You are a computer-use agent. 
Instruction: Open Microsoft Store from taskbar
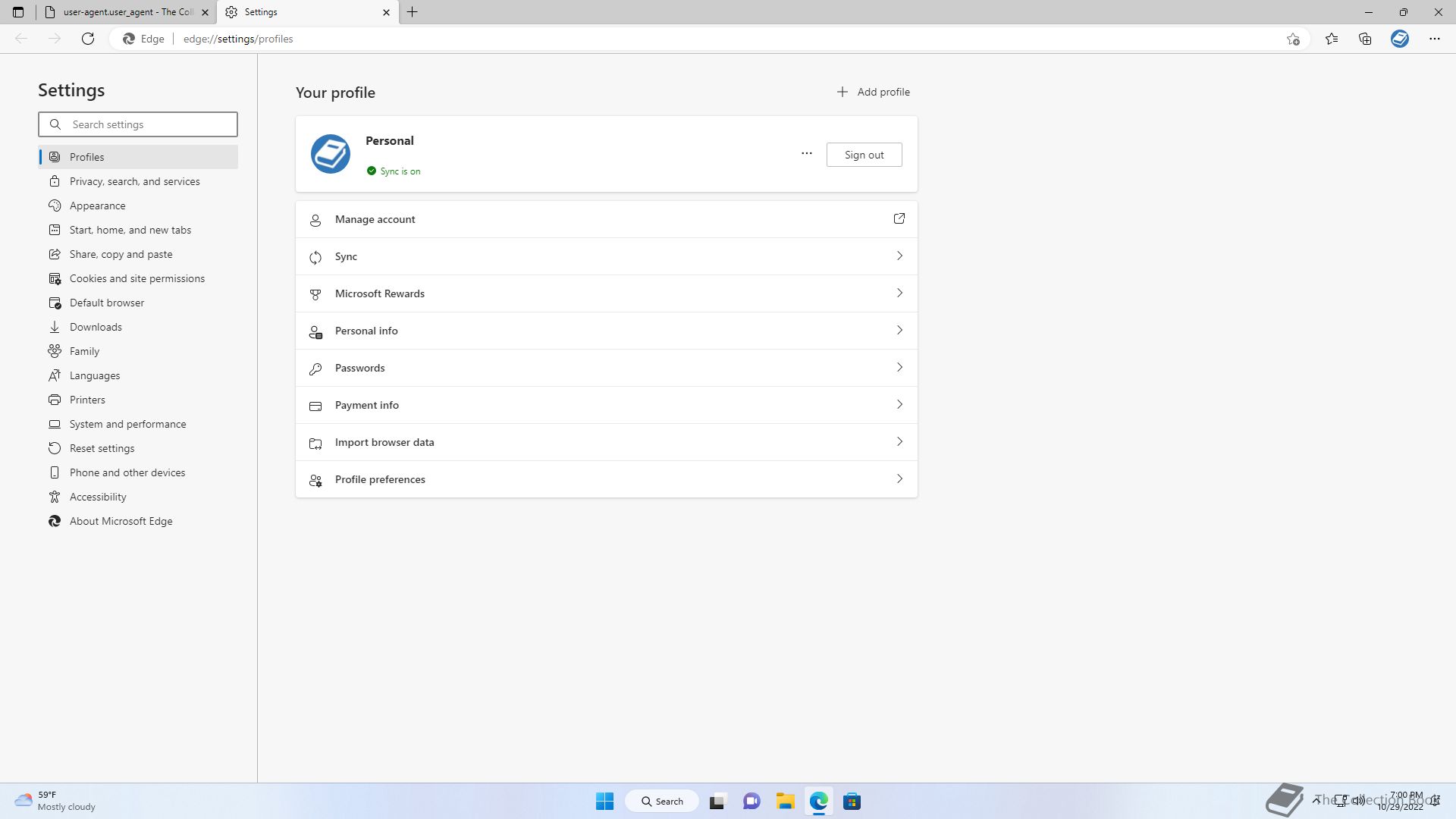852,802
